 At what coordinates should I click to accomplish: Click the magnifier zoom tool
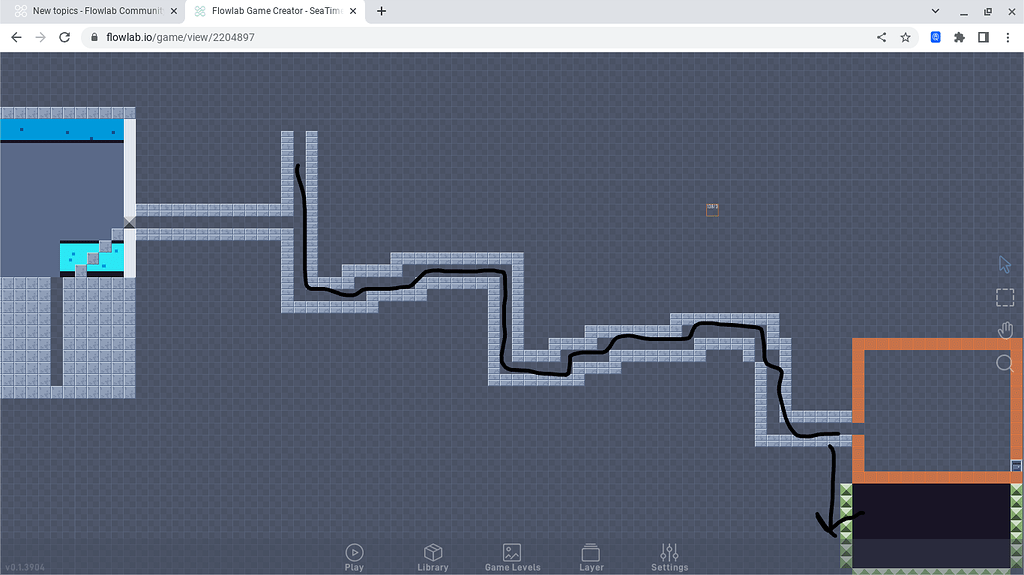pos(1005,363)
